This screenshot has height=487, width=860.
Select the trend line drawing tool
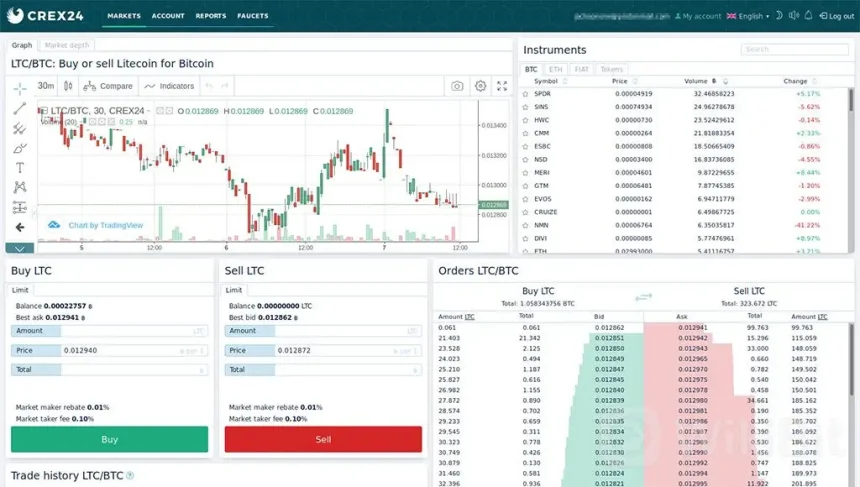pos(19,109)
